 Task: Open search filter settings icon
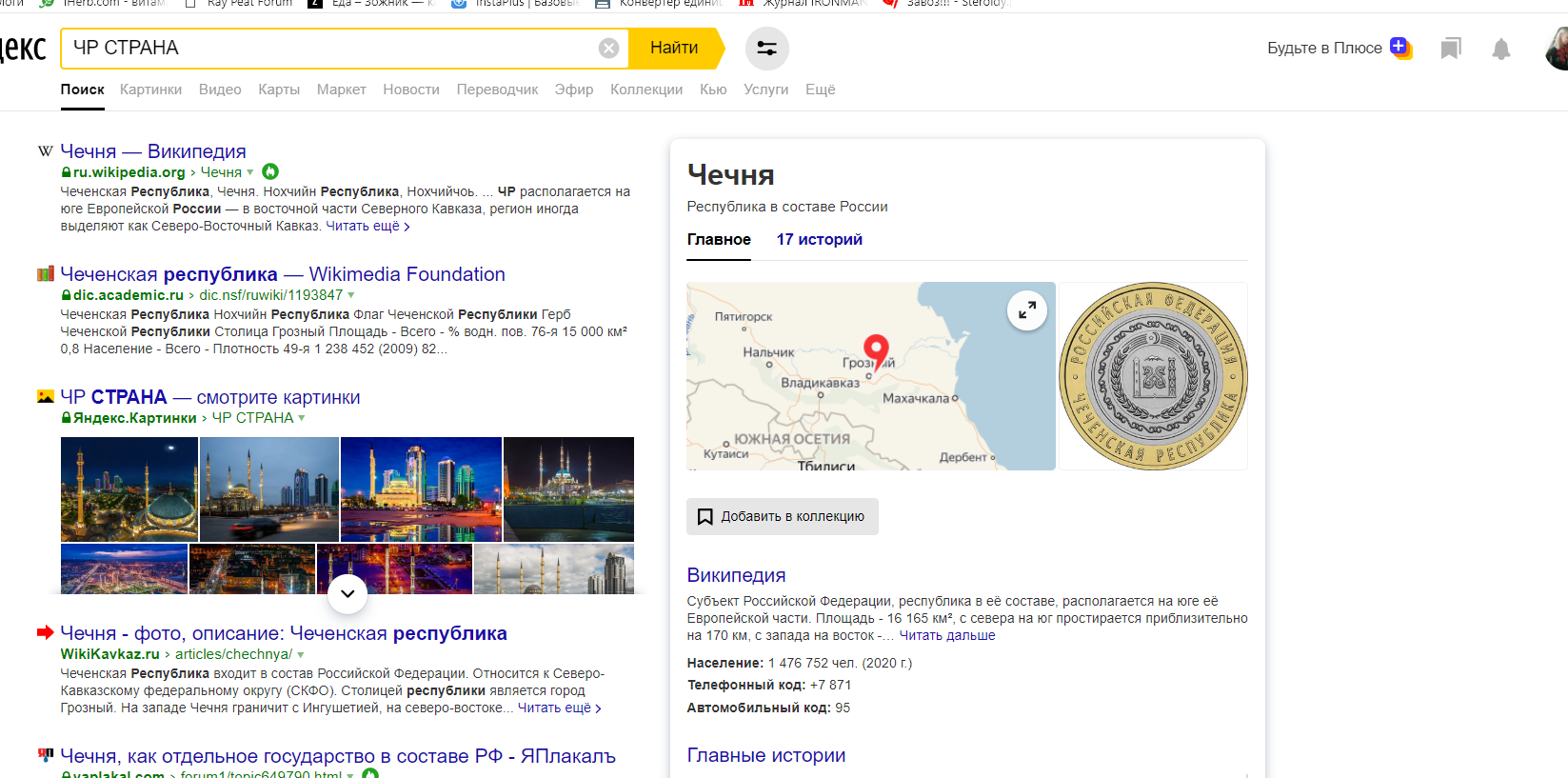(x=766, y=49)
